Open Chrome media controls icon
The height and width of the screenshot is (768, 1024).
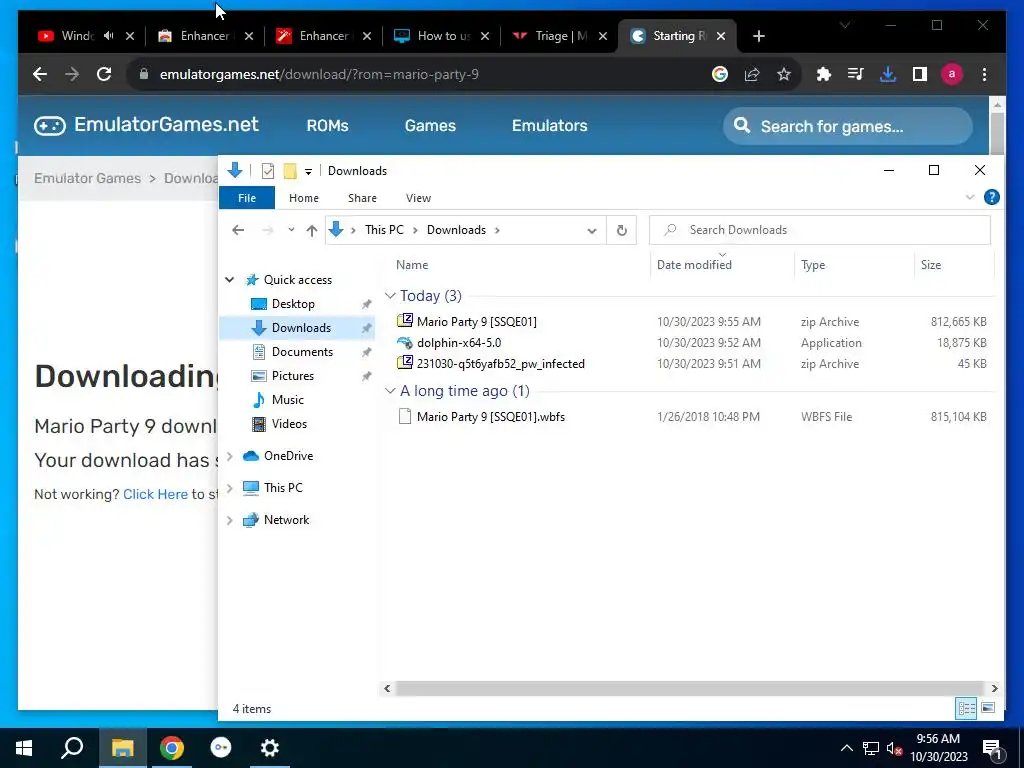point(856,74)
